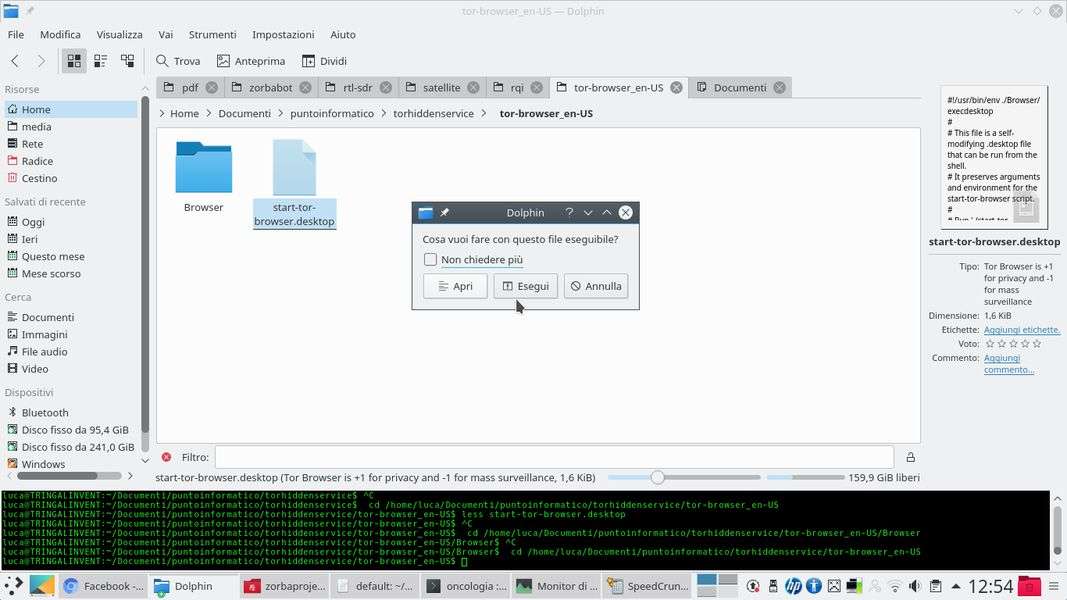Close the satellite tab
The height and width of the screenshot is (600, 1067).
[474, 88]
